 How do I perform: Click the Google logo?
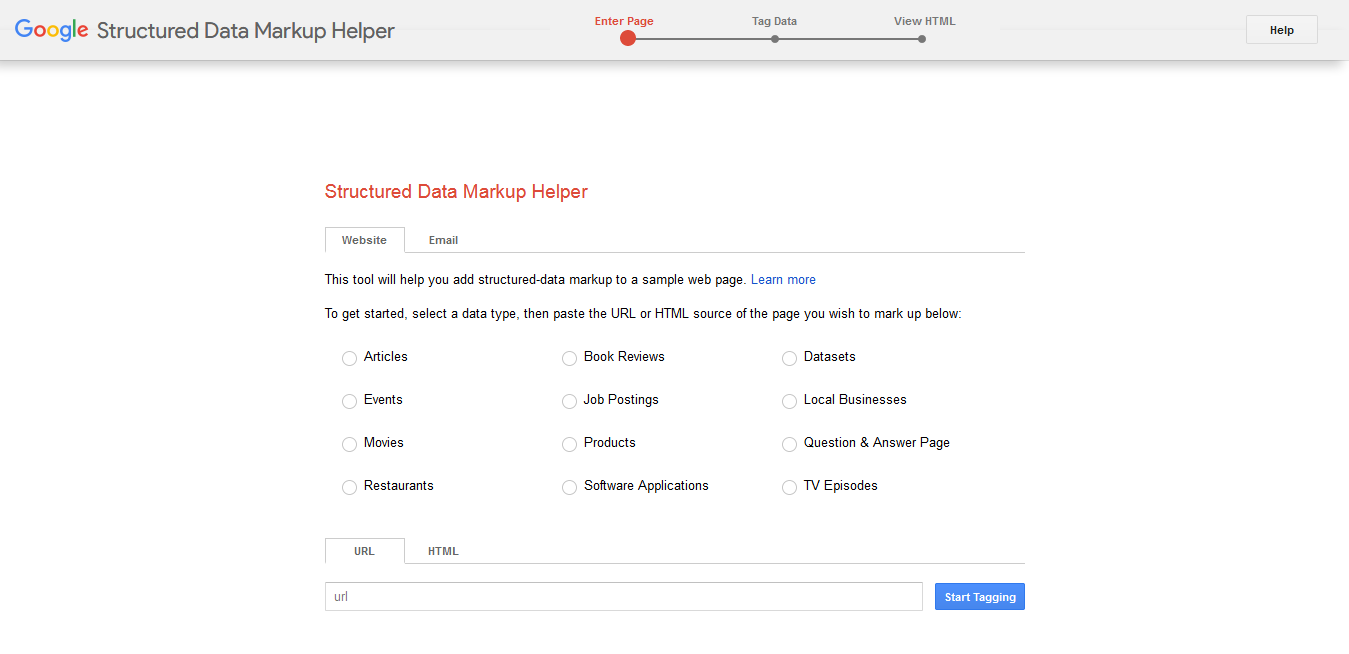(x=51, y=30)
